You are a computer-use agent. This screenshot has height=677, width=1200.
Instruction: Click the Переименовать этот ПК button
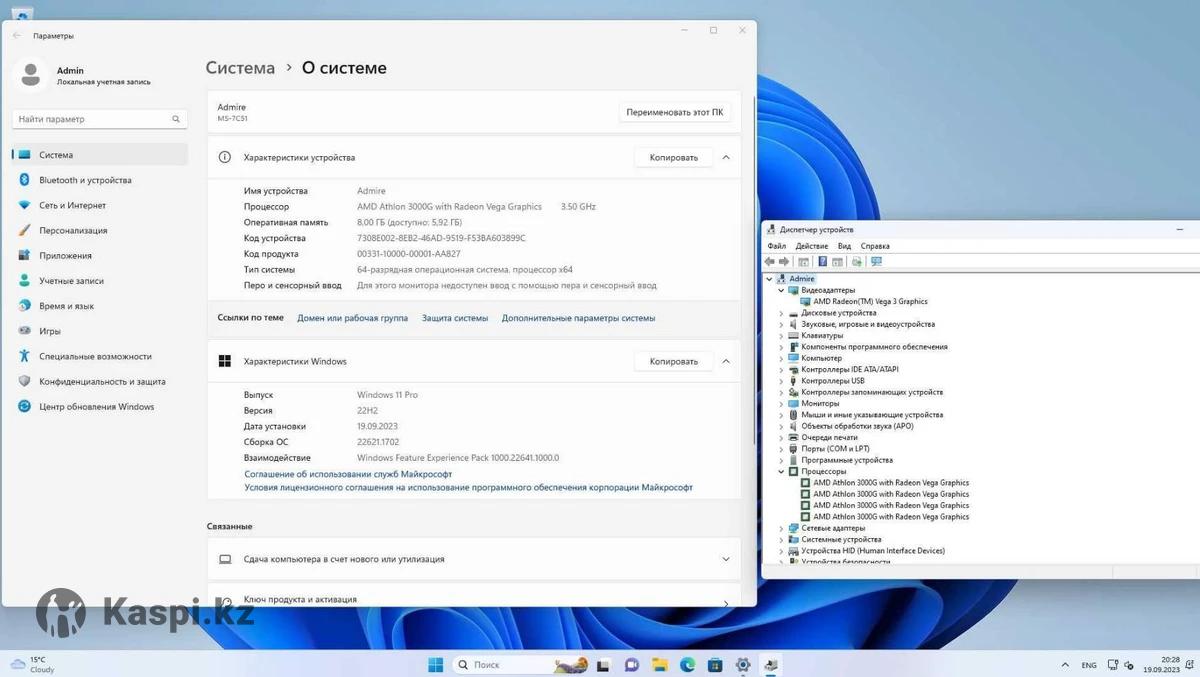pyautogui.click(x=675, y=112)
